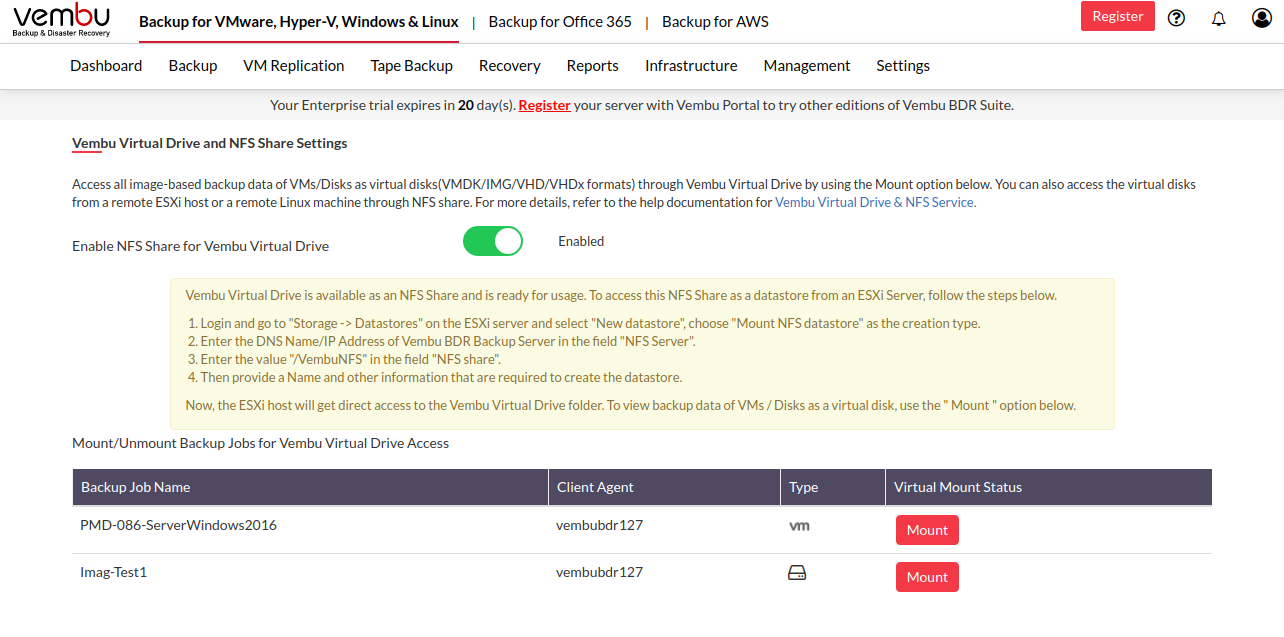The image size is (1284, 637).
Task: Click vembubdr127 in the PMD-086 row
Action: [x=599, y=525]
